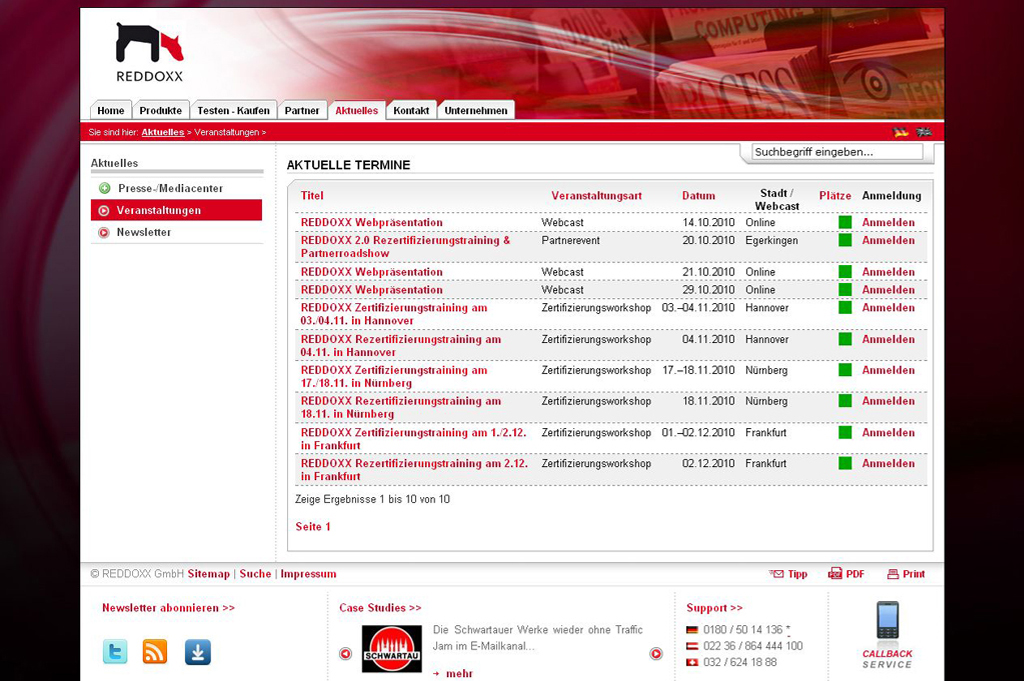Sort table by Veranstaltungsart column header

[x=596, y=195]
